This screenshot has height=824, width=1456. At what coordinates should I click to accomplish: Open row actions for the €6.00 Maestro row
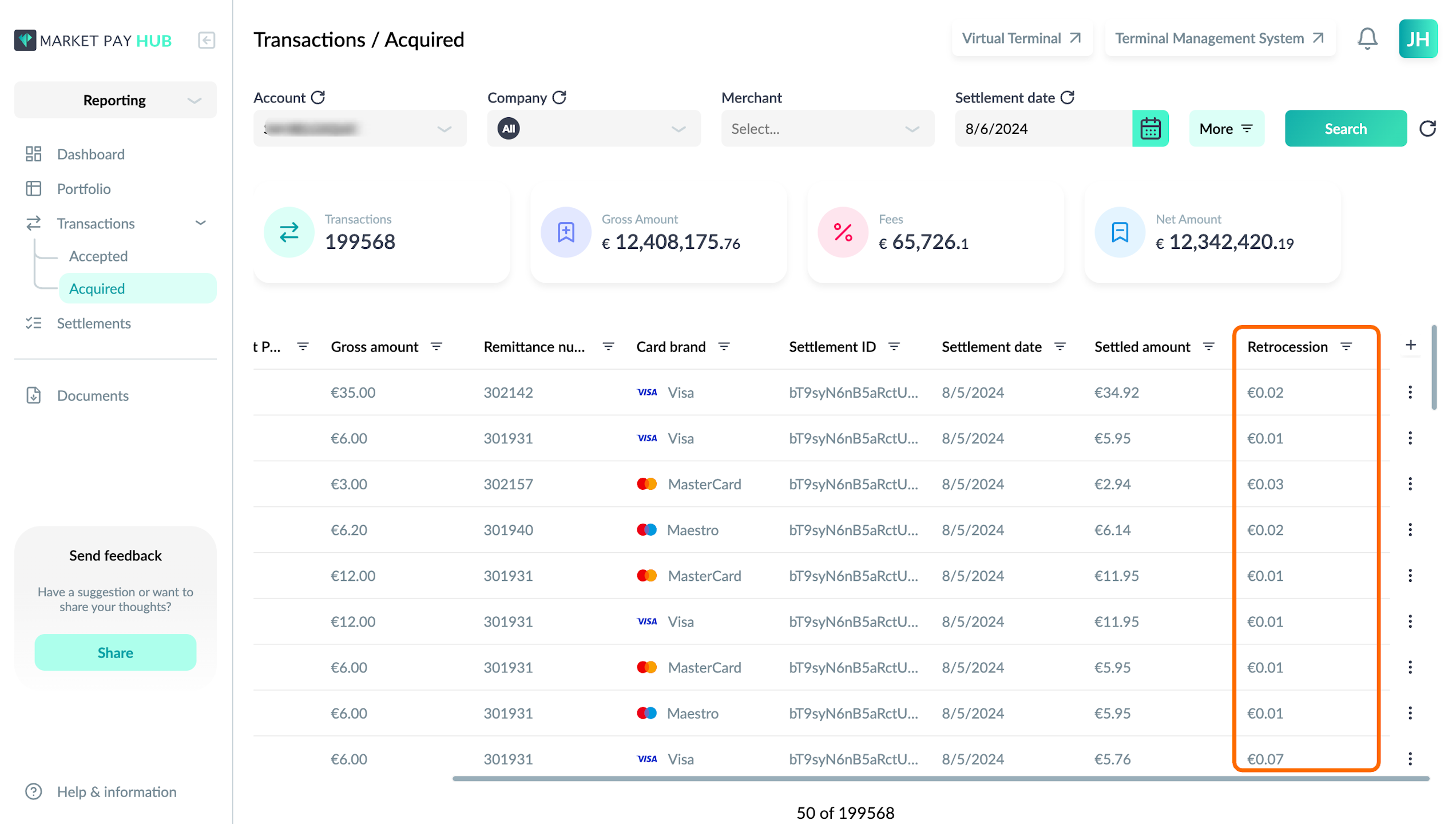1410,713
